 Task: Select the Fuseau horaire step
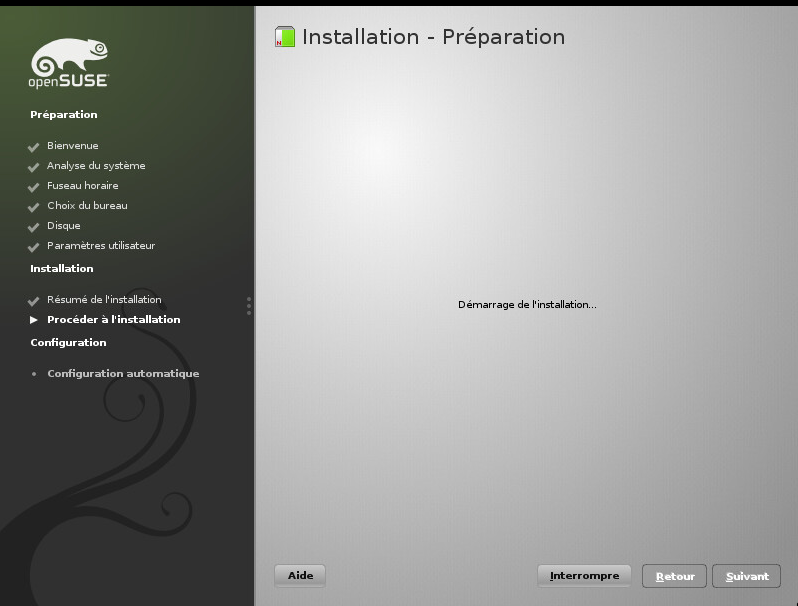click(x=82, y=186)
